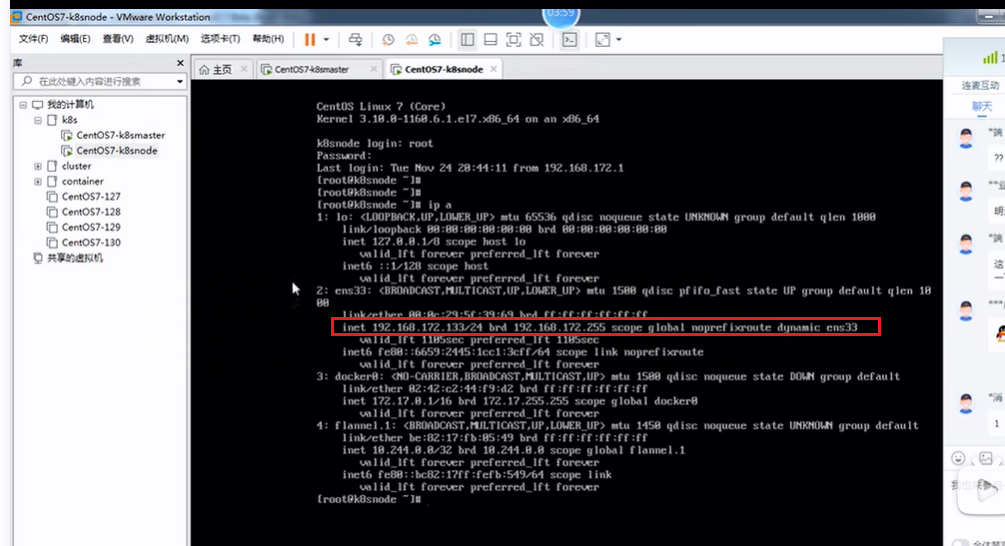1005x546 pixels.
Task: Toggle the library sidebar view icon
Action: pyautogui.click(x=467, y=40)
